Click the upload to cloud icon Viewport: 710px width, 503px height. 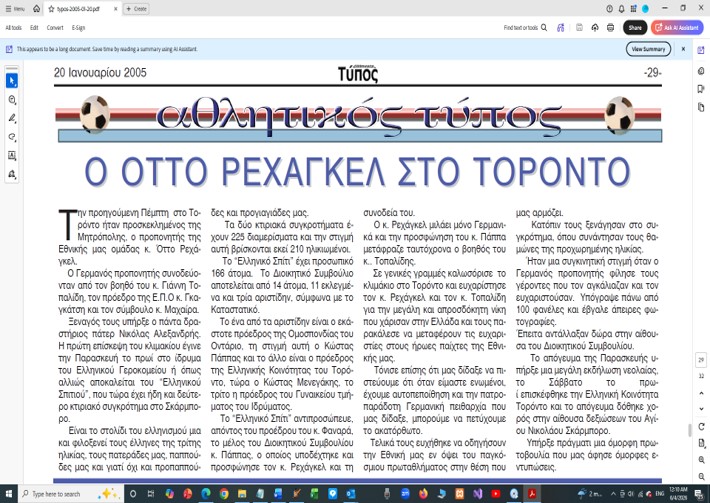595,28
